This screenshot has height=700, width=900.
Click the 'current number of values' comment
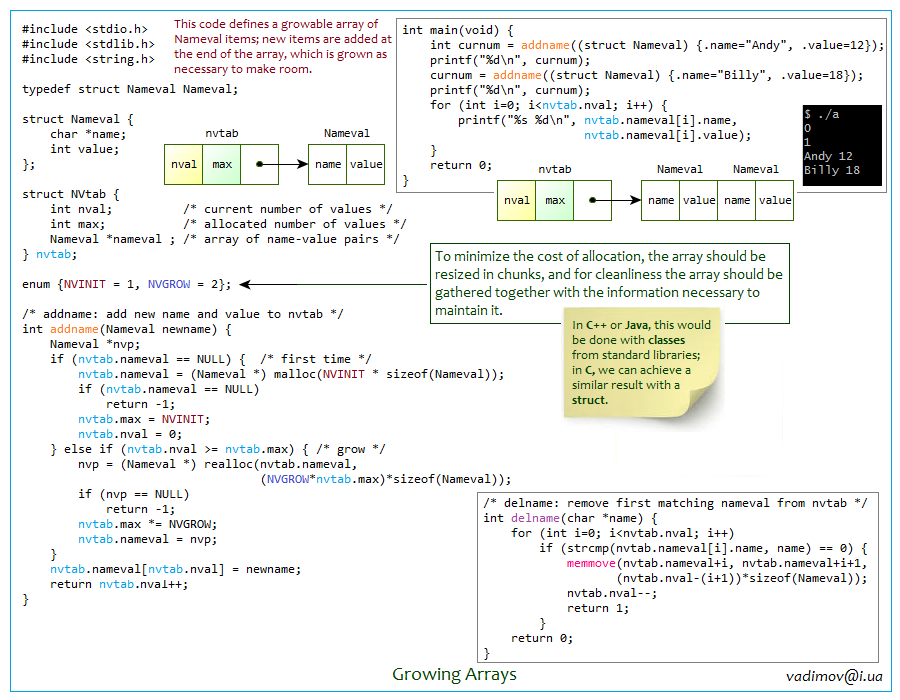coord(288,209)
